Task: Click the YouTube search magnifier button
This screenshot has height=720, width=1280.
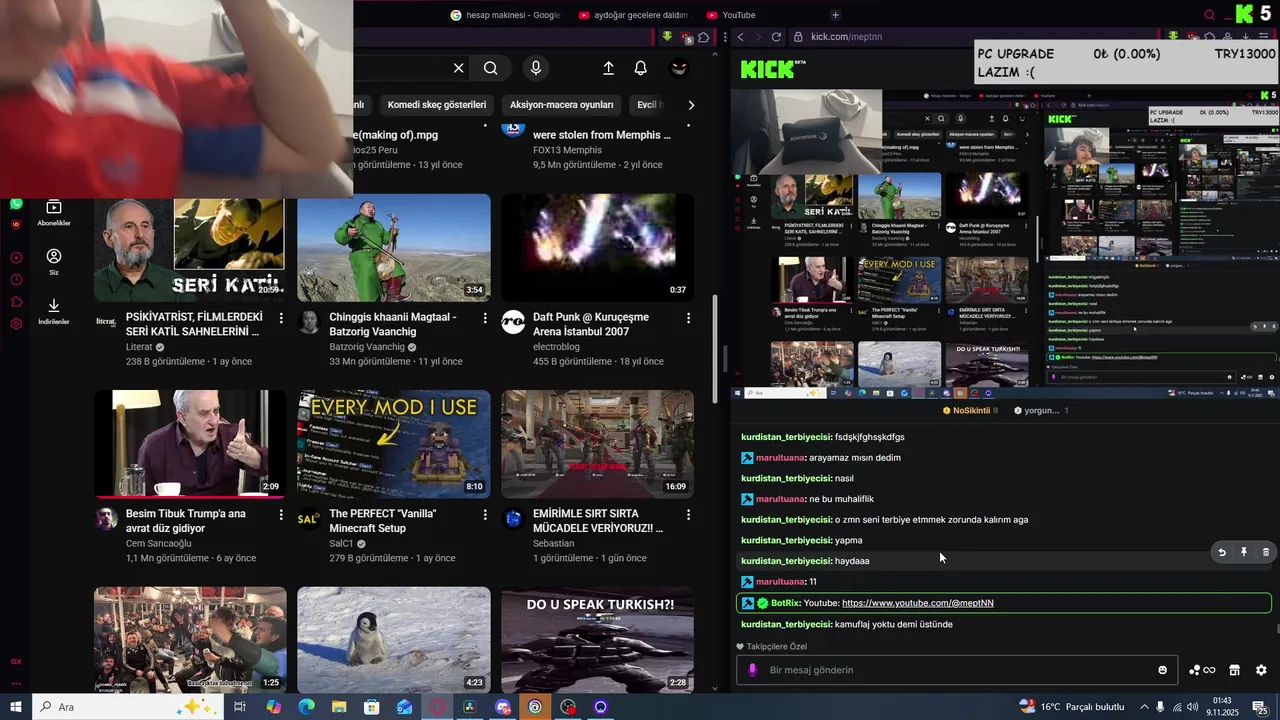Action: (x=490, y=68)
